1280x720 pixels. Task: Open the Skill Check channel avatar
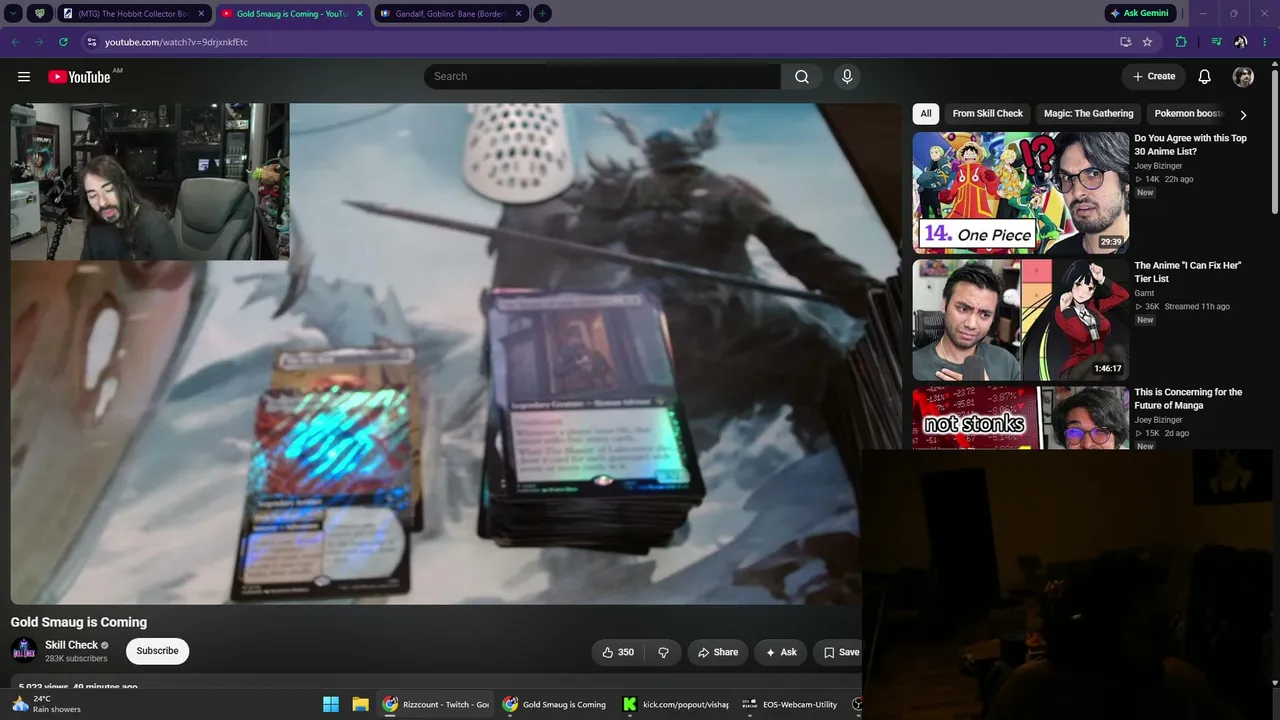(x=24, y=651)
